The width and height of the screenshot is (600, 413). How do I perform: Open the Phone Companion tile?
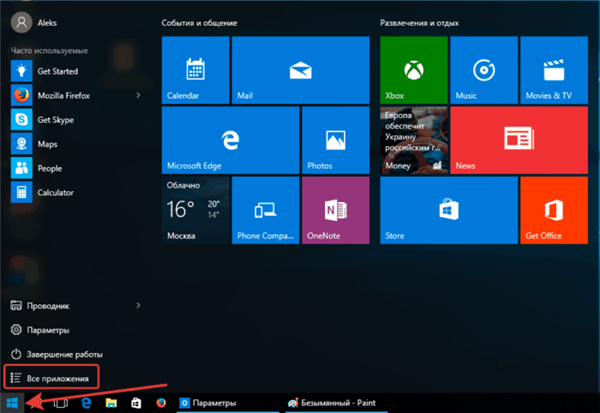click(266, 210)
